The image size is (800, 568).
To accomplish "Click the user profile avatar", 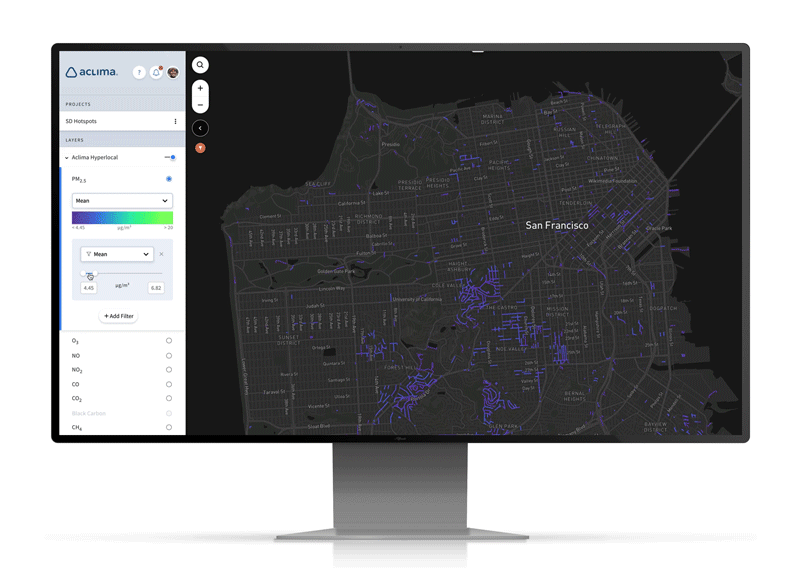I will (x=173, y=72).
